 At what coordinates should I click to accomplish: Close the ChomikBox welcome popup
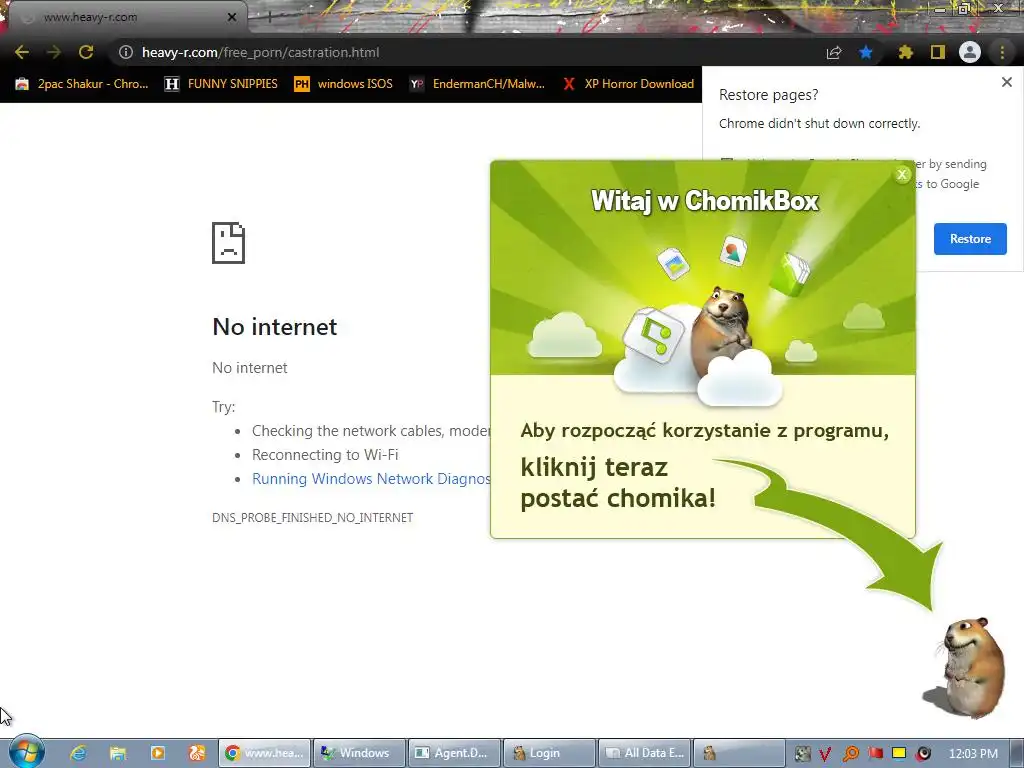[902, 174]
